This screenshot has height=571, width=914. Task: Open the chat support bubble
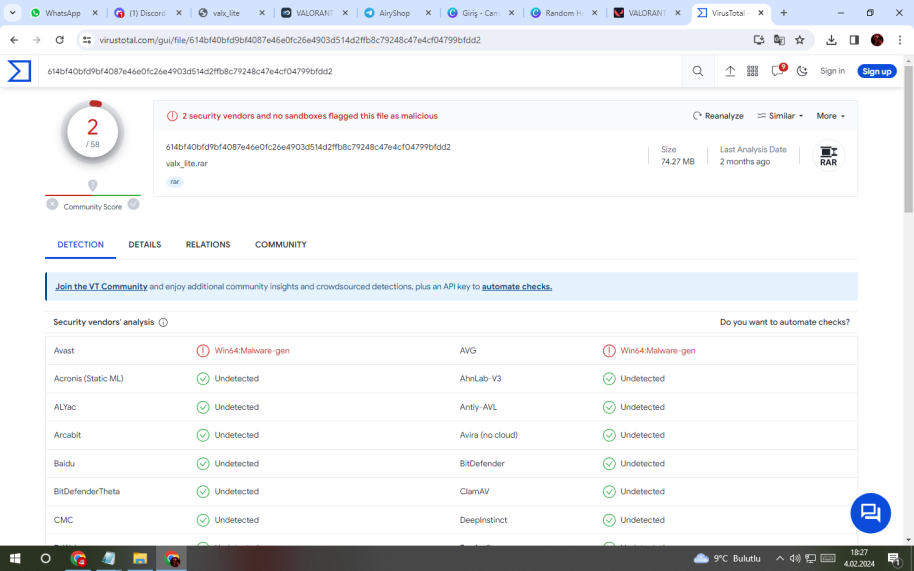point(870,513)
